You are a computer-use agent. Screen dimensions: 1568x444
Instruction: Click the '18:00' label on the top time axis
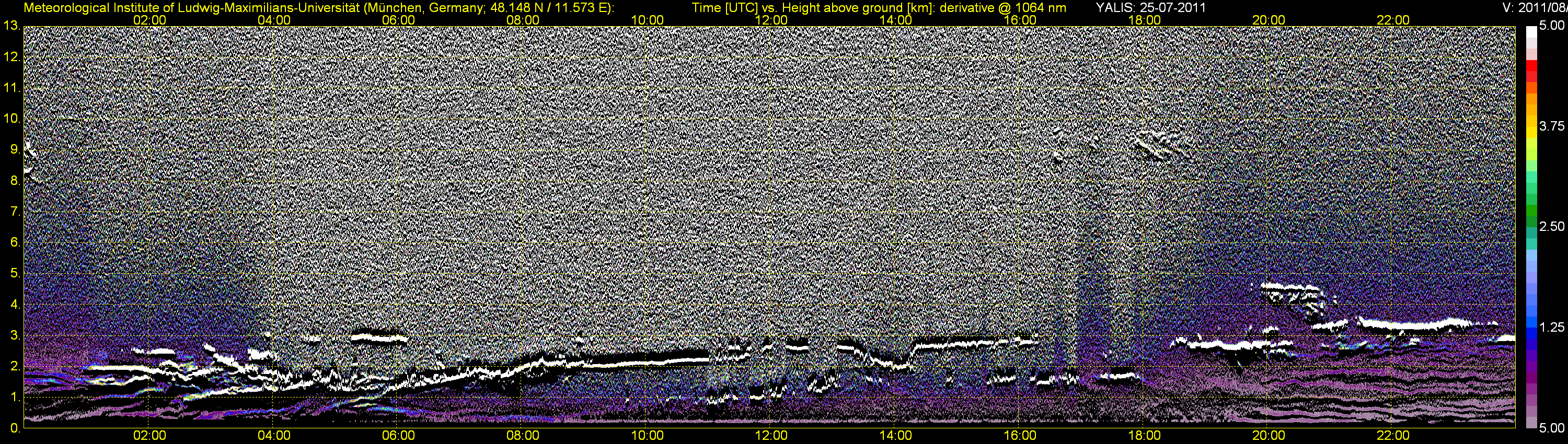tap(1144, 20)
